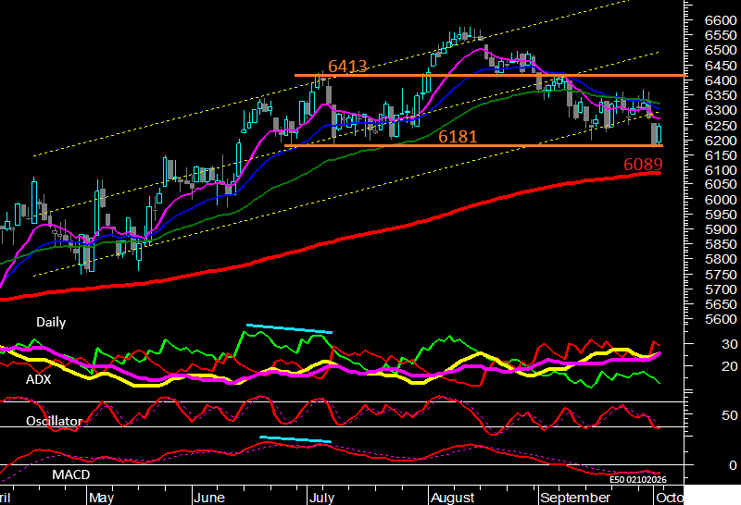The height and width of the screenshot is (505, 741).
Task: Click the 6413 resistance level label
Action: coord(347,66)
